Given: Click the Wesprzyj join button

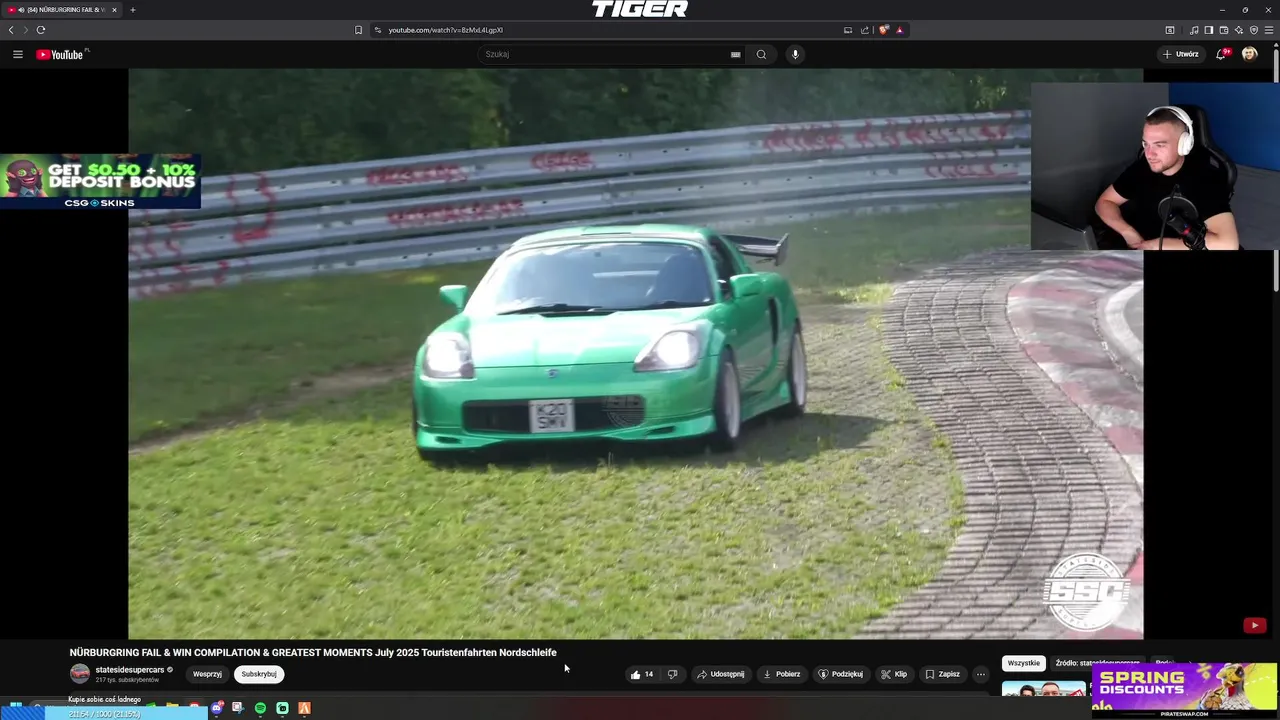Looking at the screenshot, I should (x=207, y=674).
